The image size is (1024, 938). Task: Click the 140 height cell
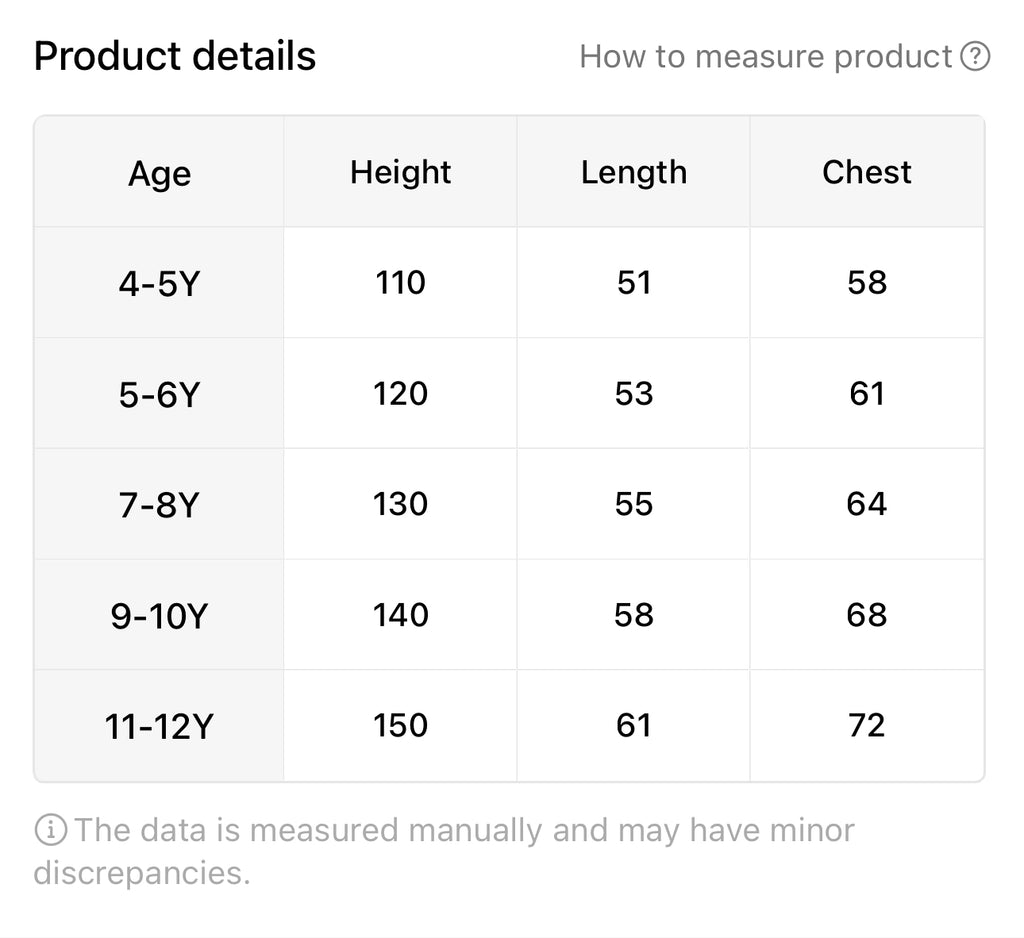pos(400,615)
